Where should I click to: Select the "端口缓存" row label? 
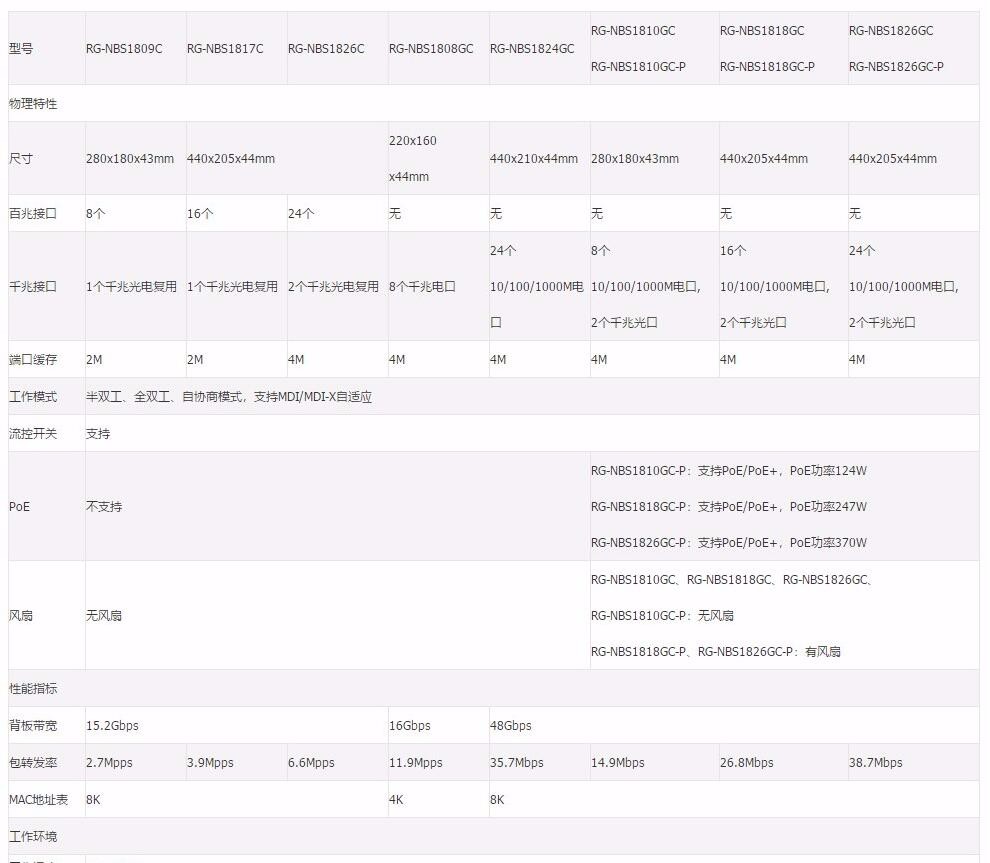point(33,360)
